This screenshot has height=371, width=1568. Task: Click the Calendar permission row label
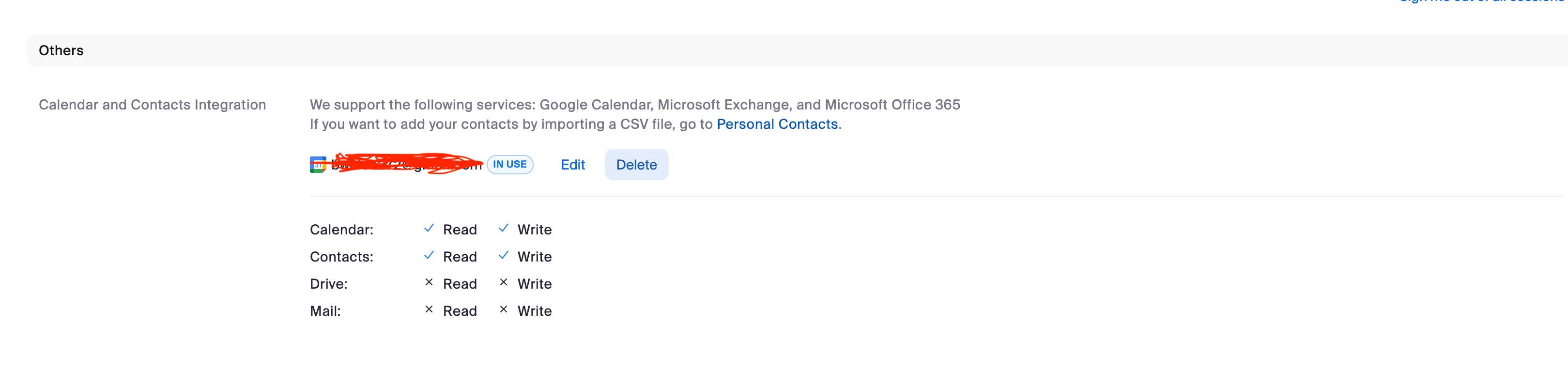[x=341, y=230]
